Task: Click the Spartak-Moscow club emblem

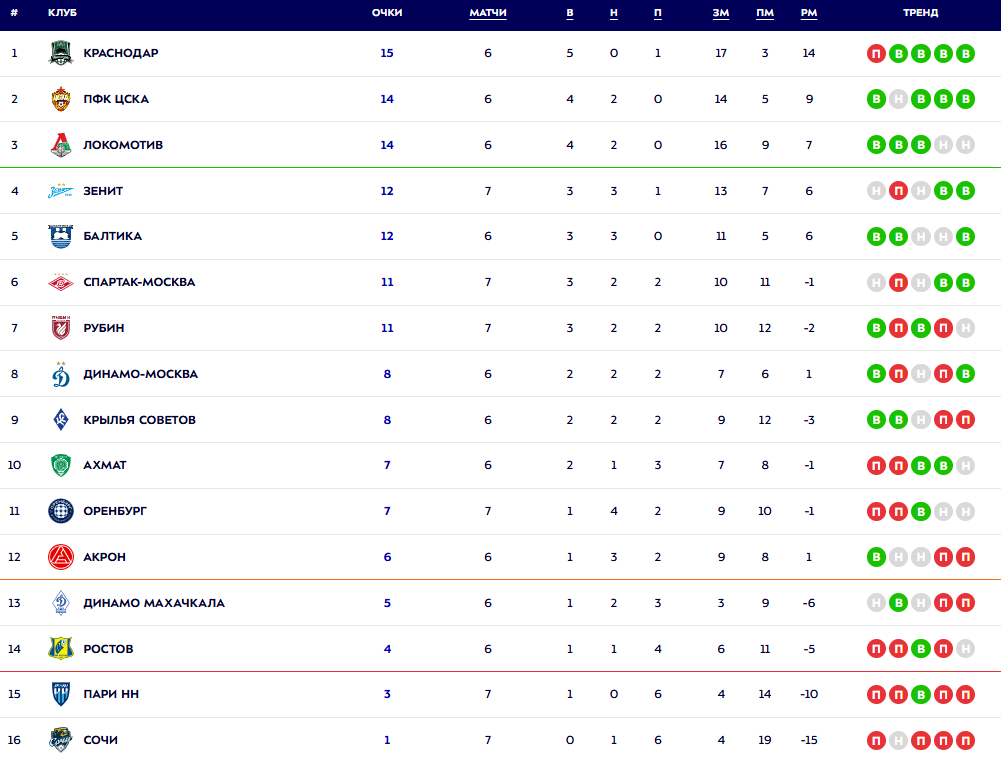Action: (61, 282)
